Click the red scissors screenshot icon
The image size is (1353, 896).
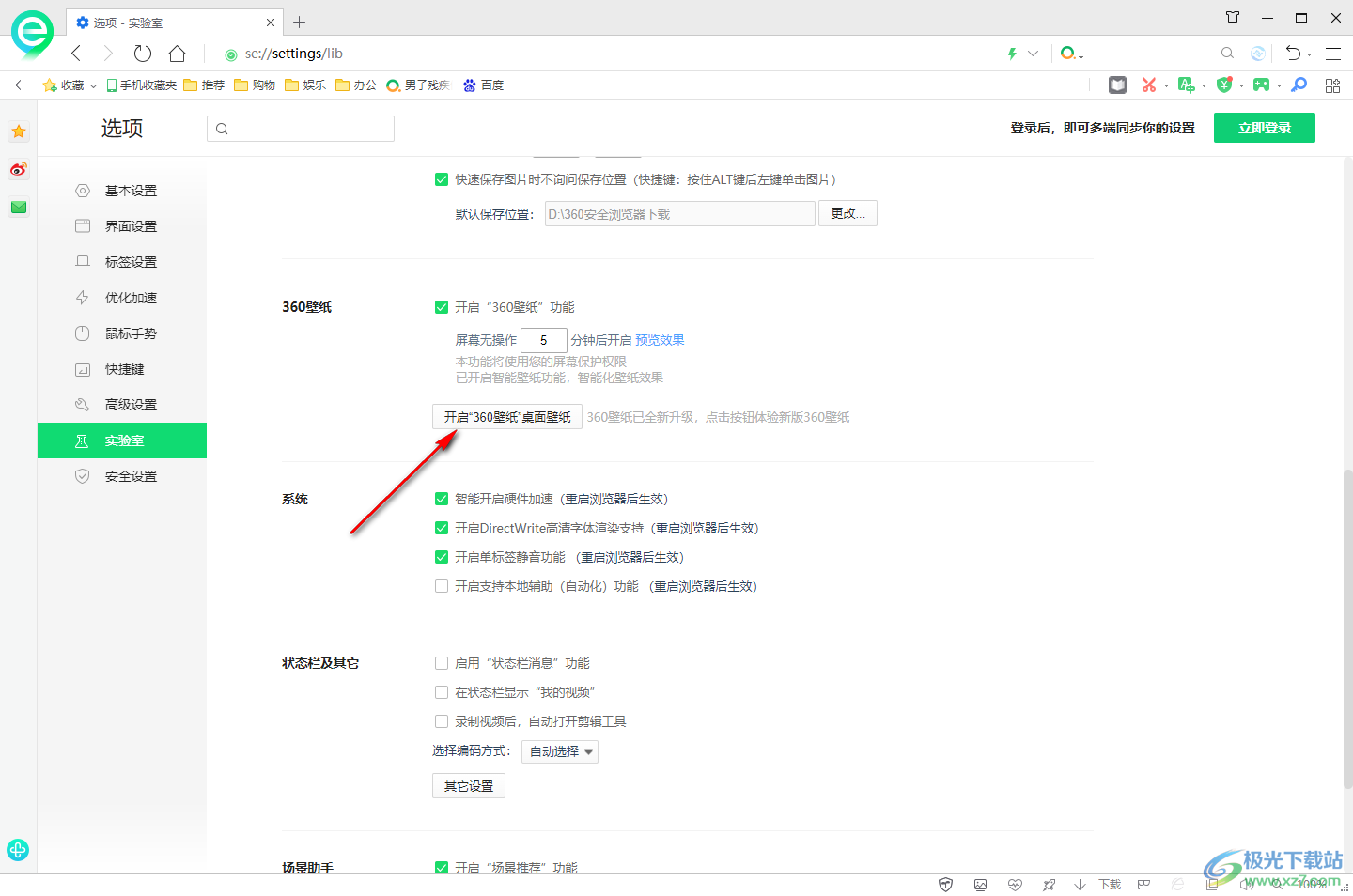(1148, 85)
